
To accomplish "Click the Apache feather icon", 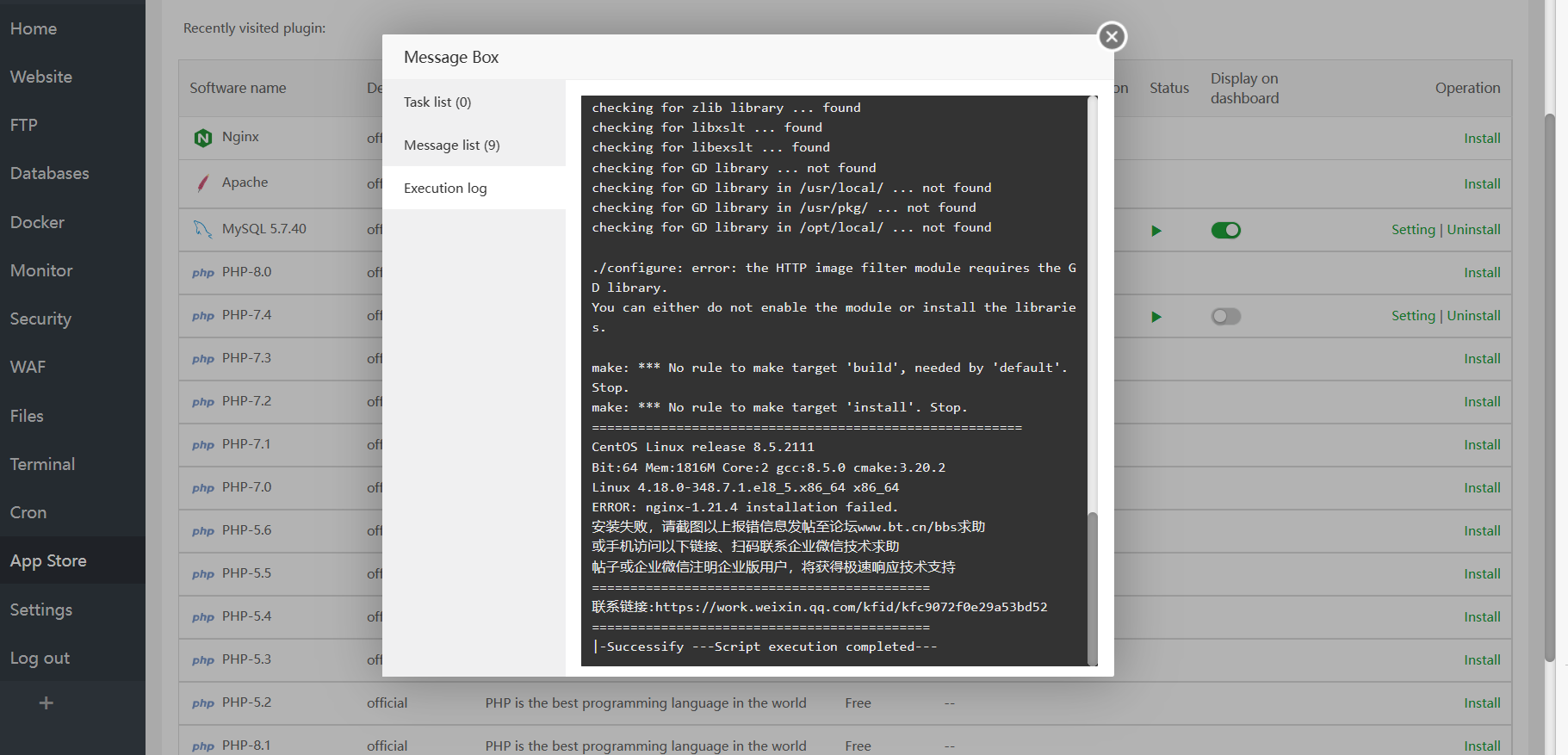I will pos(203,183).
